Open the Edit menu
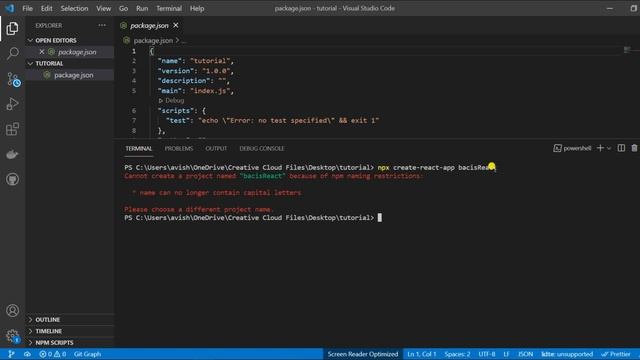 [x=46, y=8]
